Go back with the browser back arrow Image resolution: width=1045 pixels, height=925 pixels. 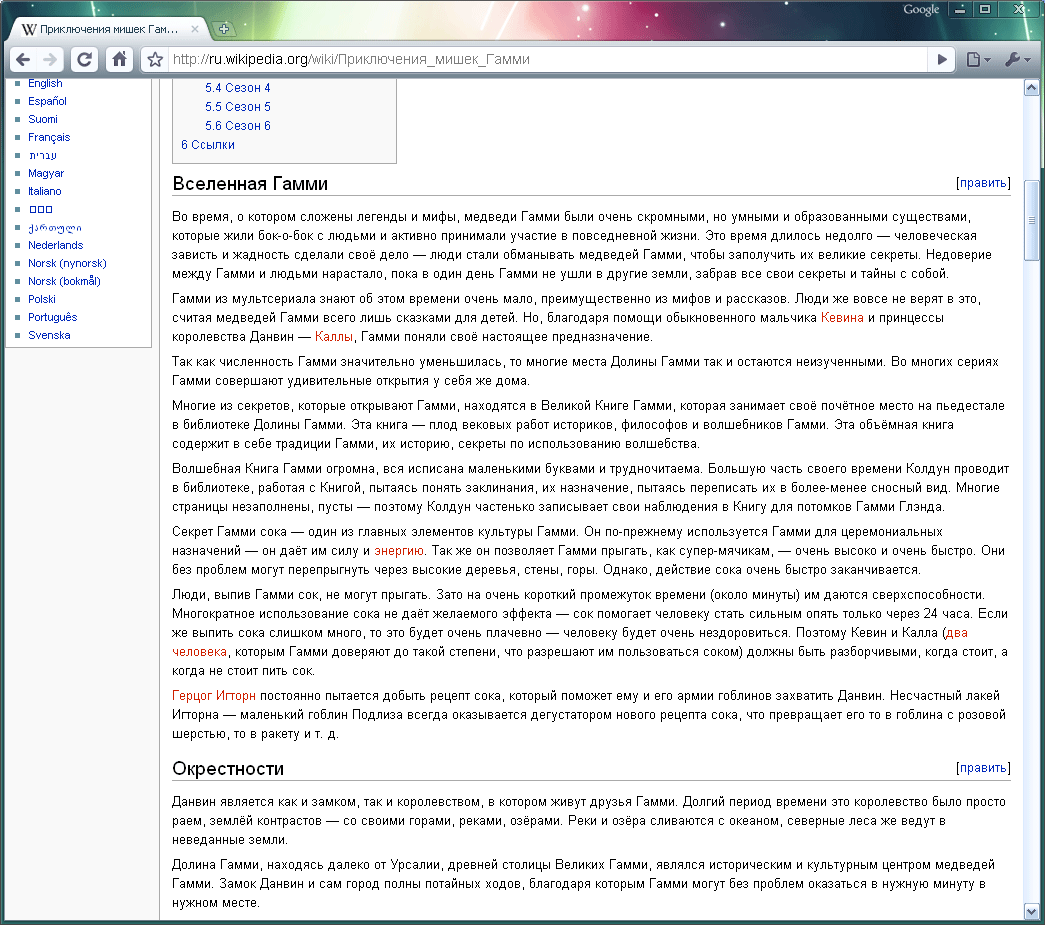coord(23,59)
